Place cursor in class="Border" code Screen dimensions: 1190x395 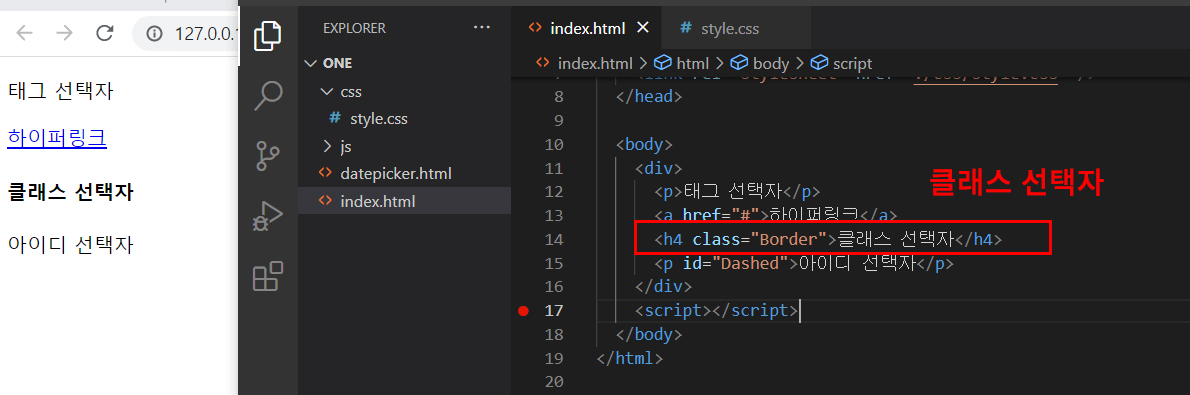759,240
